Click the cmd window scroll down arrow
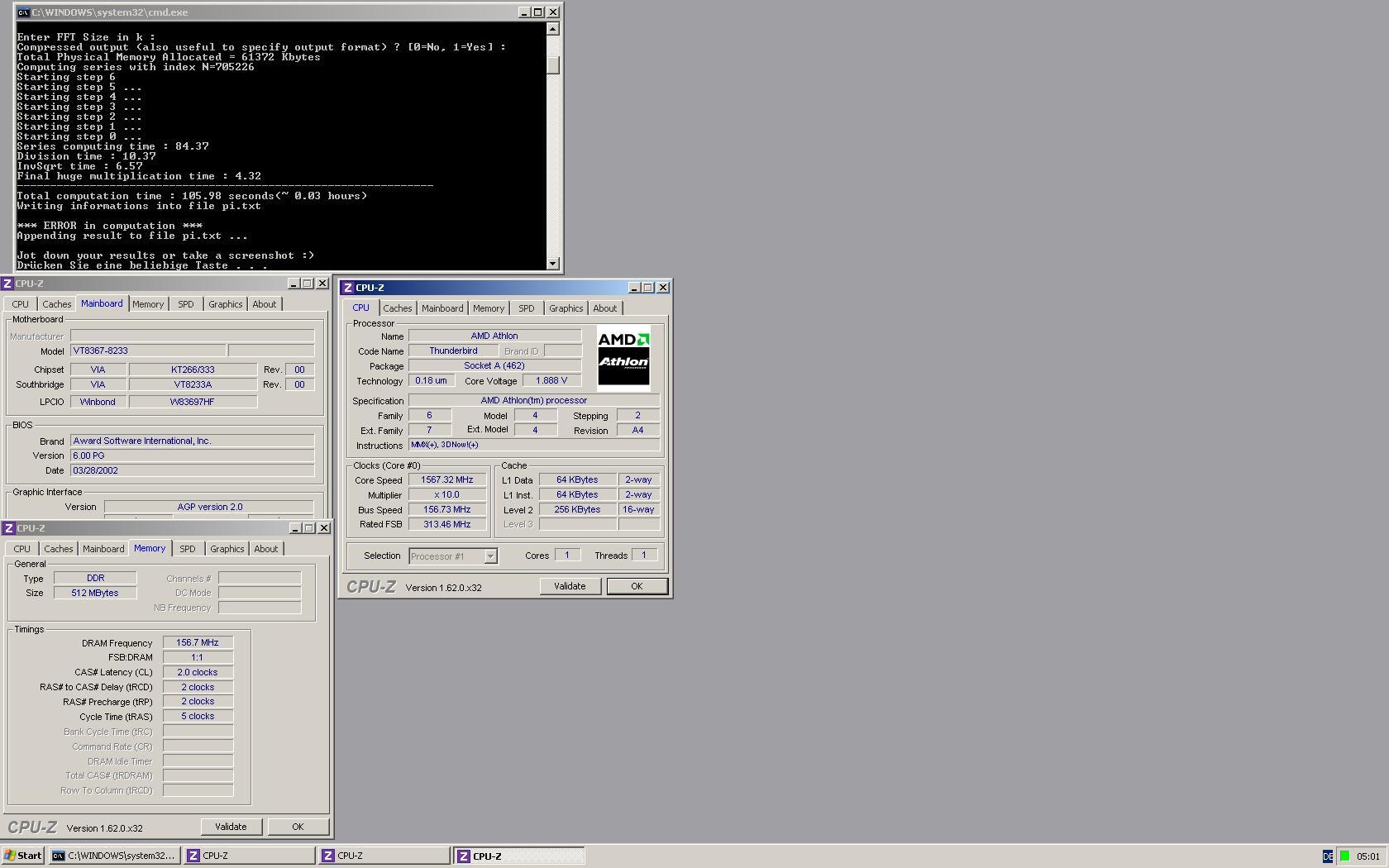 coord(553,263)
